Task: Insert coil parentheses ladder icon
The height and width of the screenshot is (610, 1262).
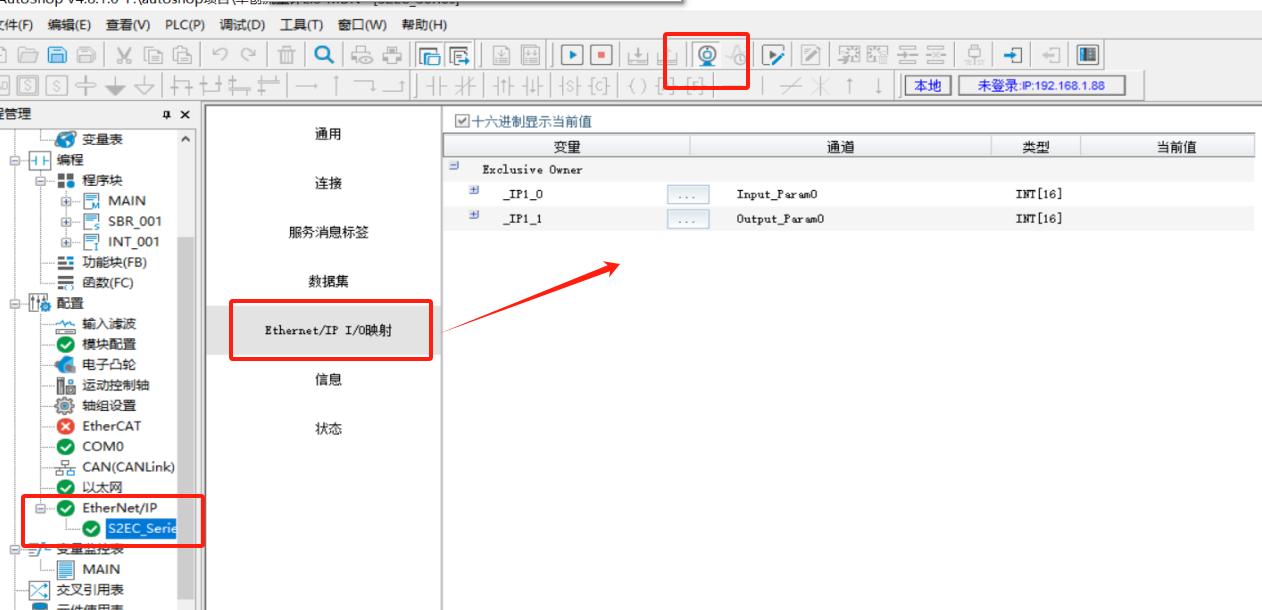Action: point(637,86)
